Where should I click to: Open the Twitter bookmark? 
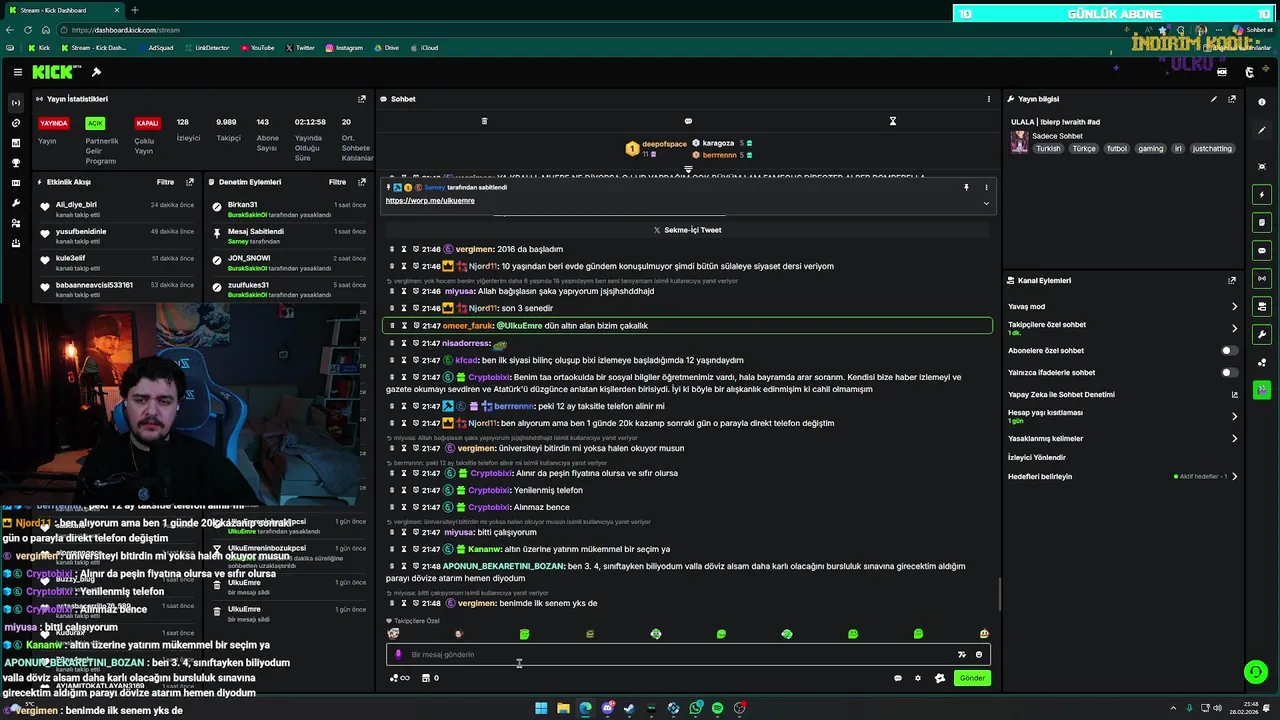point(300,48)
